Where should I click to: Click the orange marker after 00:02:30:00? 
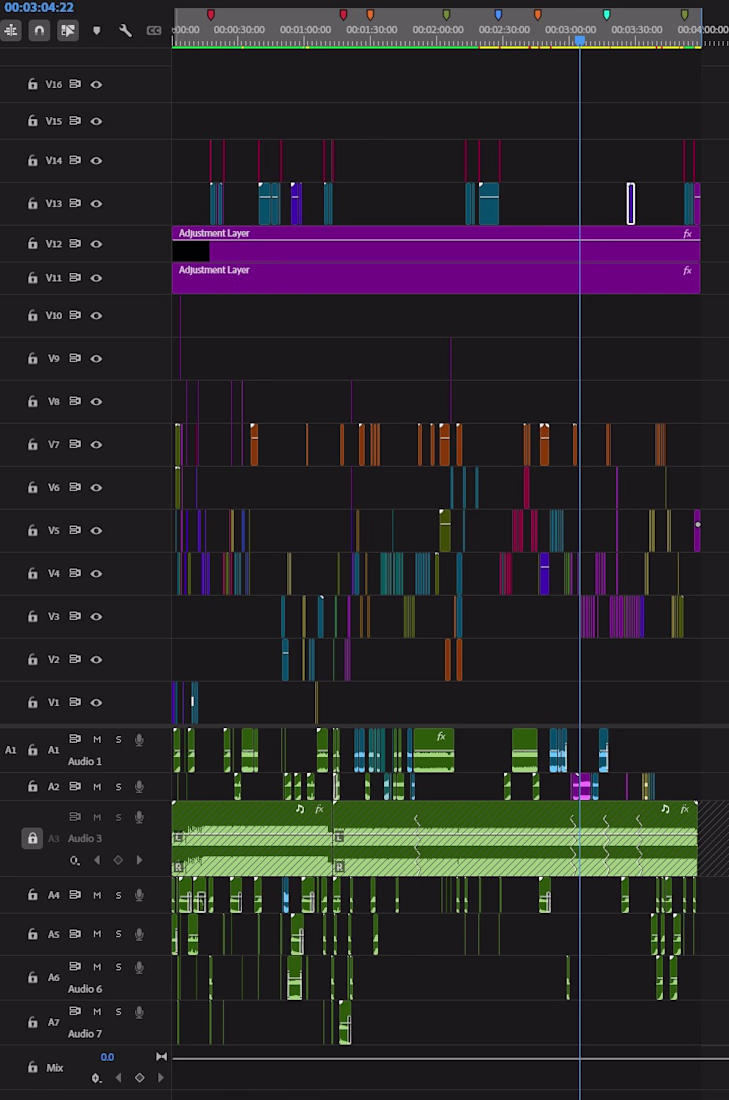pyautogui.click(x=537, y=15)
